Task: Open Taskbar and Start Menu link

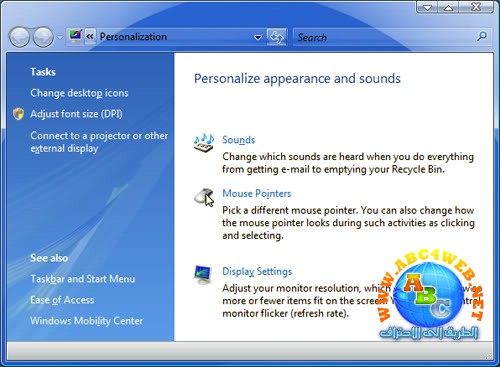Action: (83, 279)
